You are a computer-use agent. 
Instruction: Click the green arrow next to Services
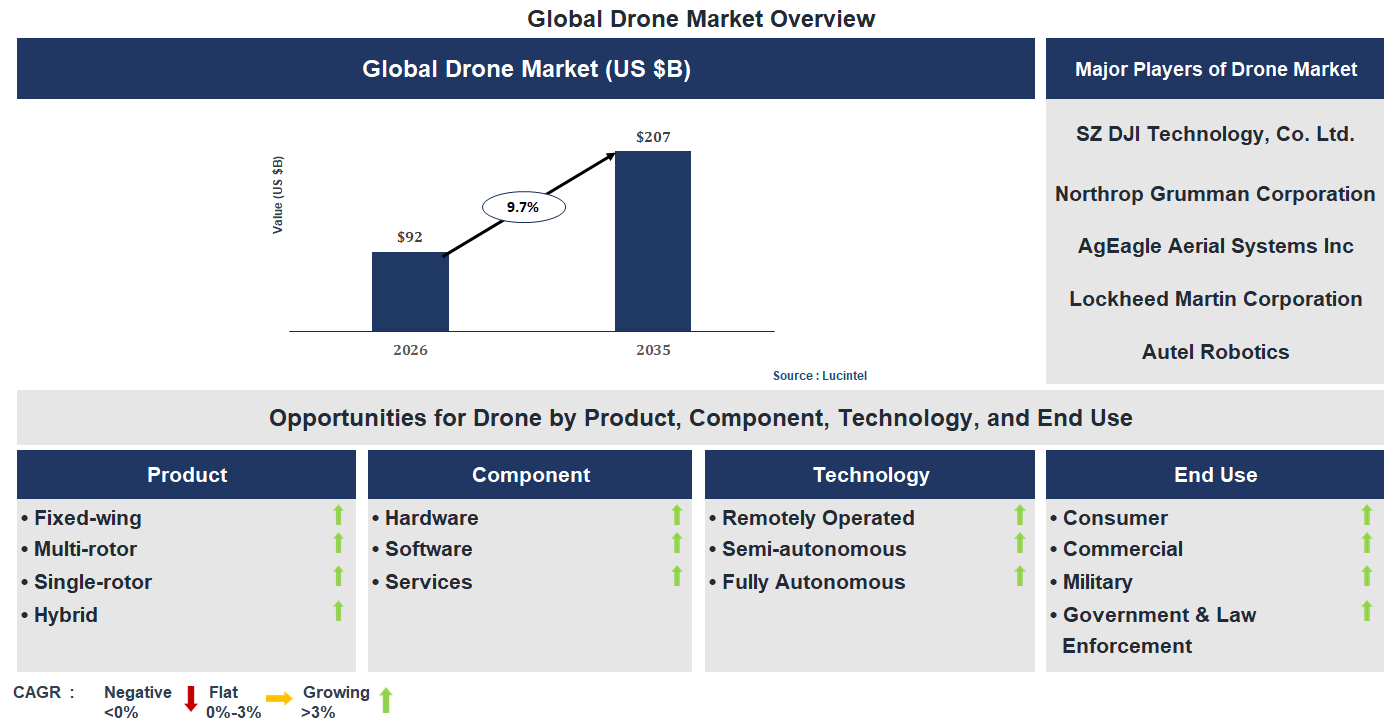pyautogui.click(x=678, y=577)
